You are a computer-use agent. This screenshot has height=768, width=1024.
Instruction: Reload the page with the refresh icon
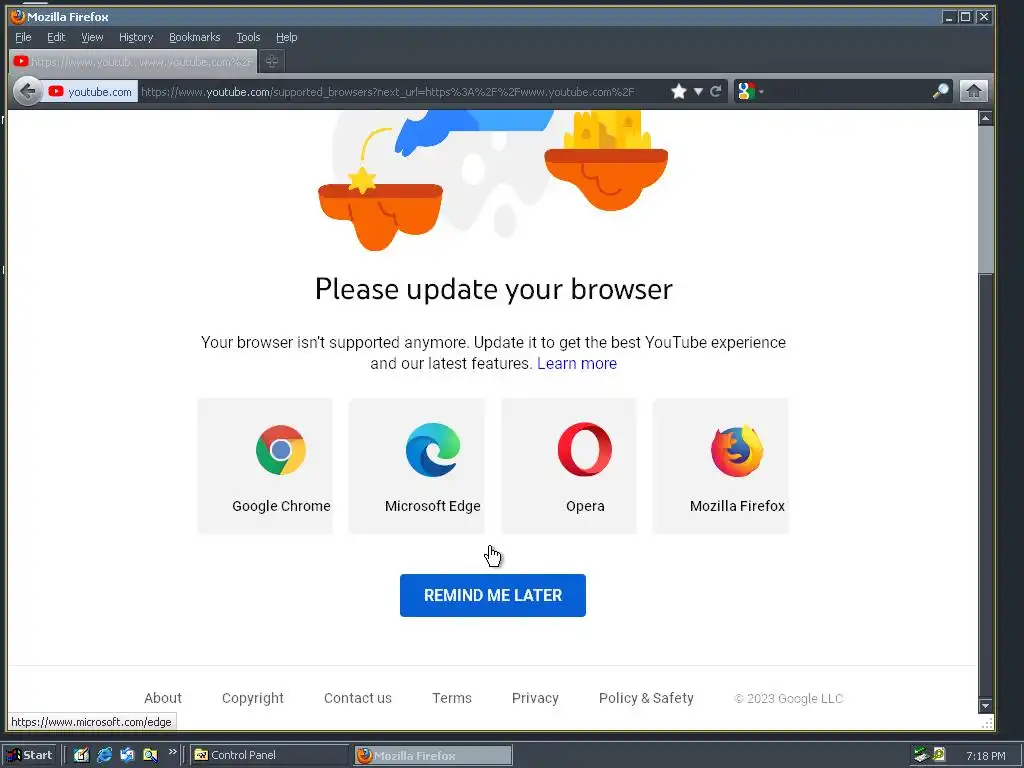point(716,91)
